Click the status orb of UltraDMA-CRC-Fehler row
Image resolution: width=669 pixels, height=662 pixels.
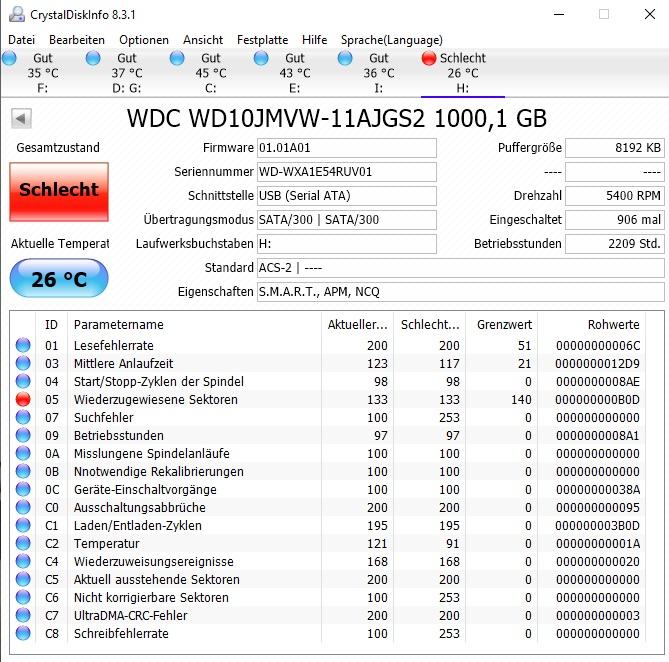pyautogui.click(x=23, y=615)
